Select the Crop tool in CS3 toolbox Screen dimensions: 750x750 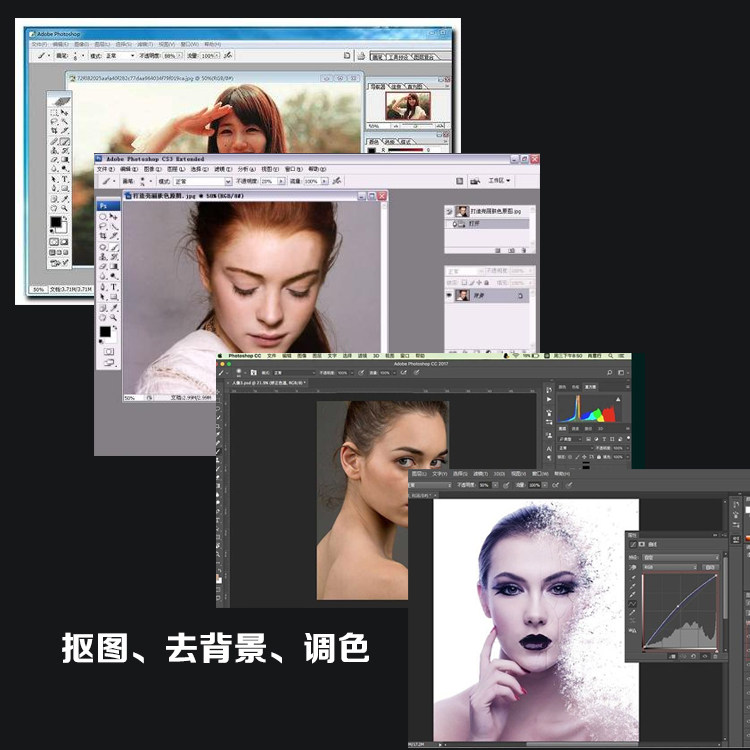(103, 236)
